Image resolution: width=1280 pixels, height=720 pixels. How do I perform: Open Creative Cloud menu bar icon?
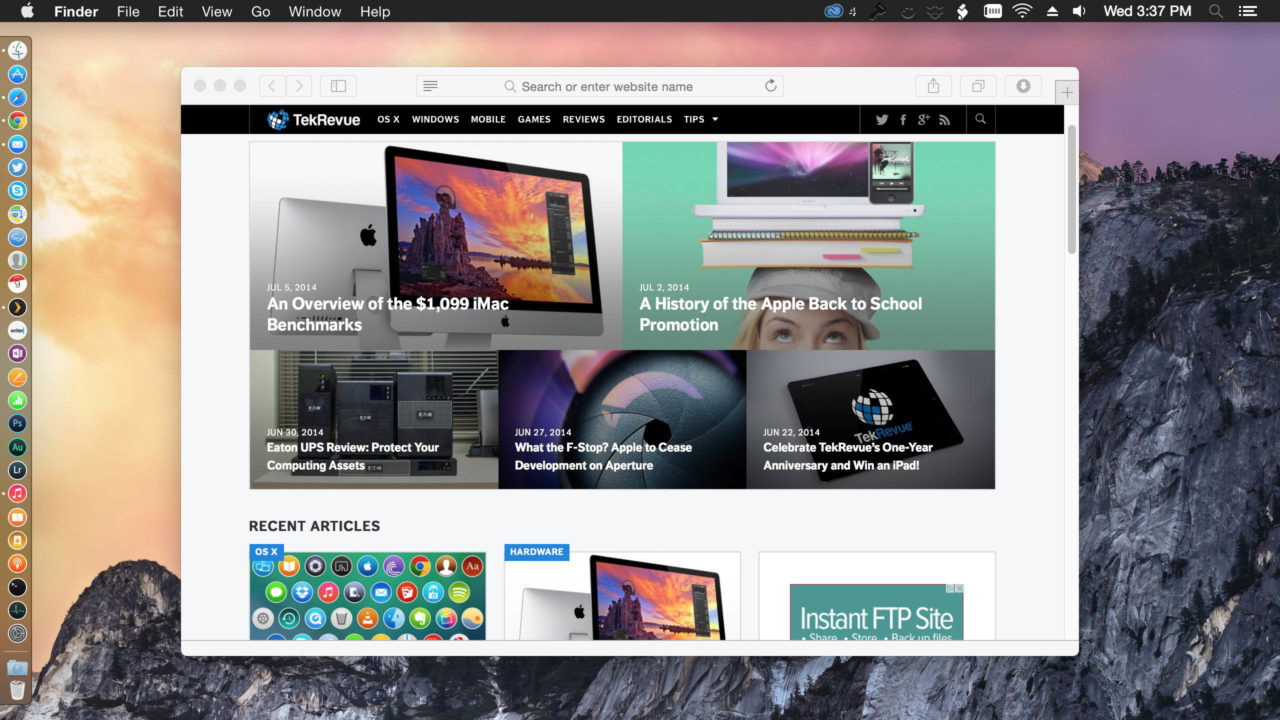pos(834,11)
